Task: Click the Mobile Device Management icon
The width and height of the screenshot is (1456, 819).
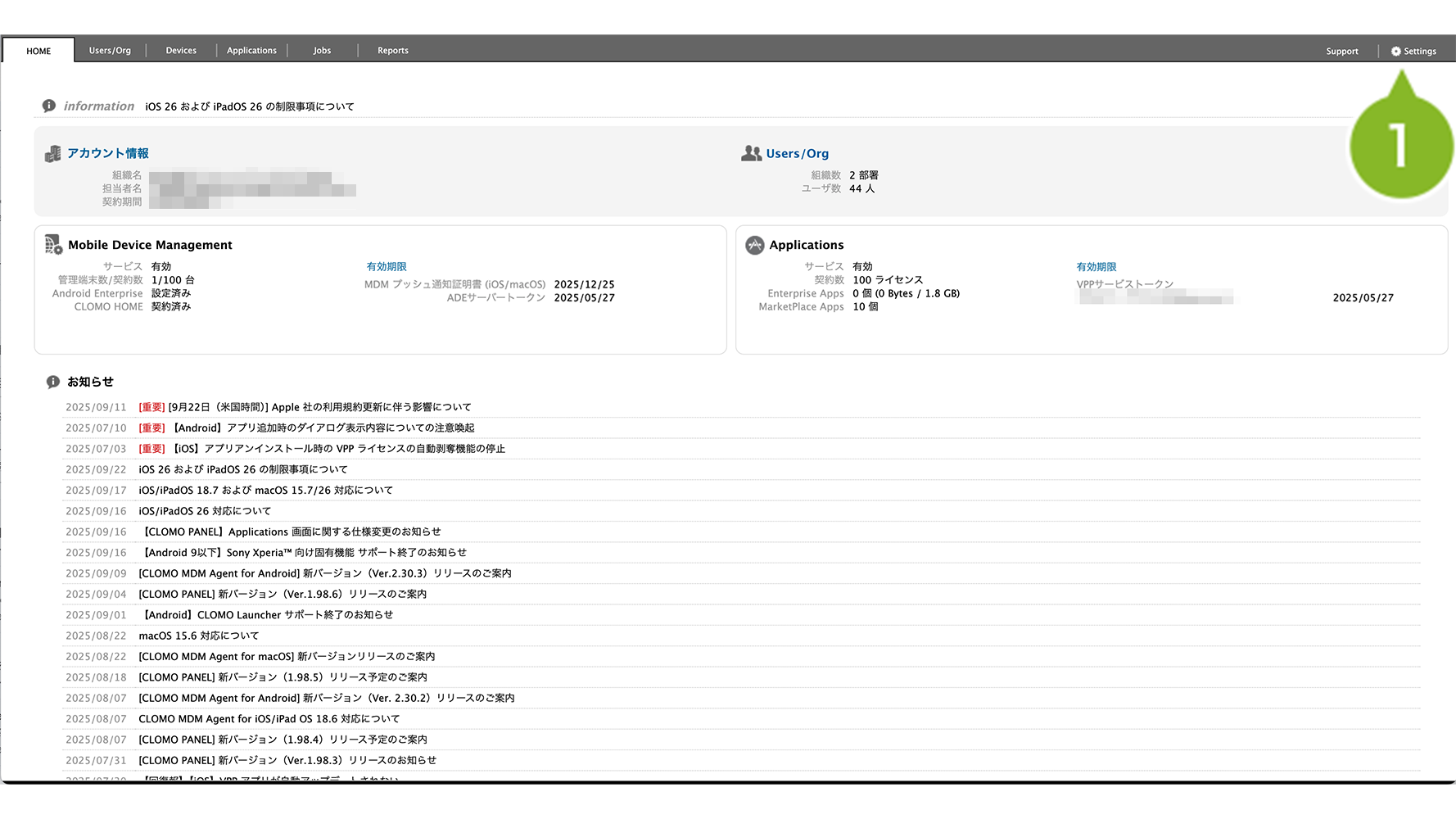Action: 53,244
